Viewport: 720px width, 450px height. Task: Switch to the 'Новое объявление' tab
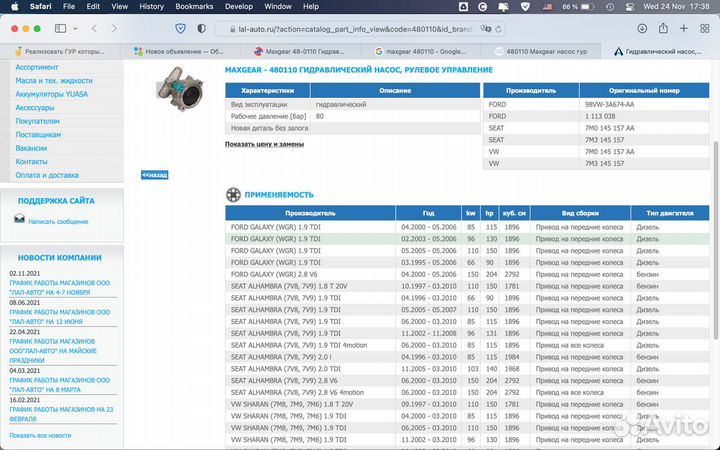tap(180, 50)
